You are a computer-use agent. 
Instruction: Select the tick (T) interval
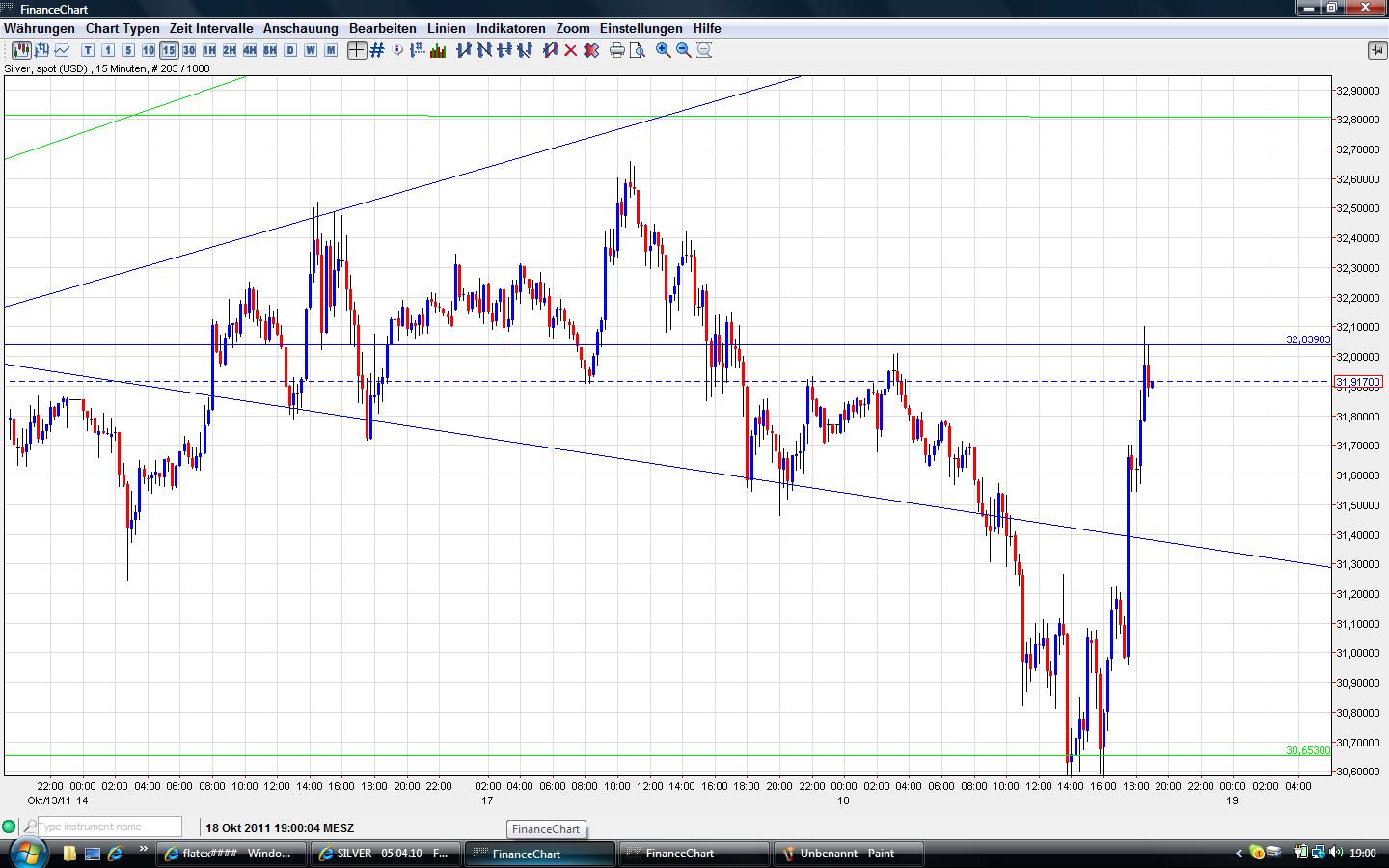[x=88, y=50]
